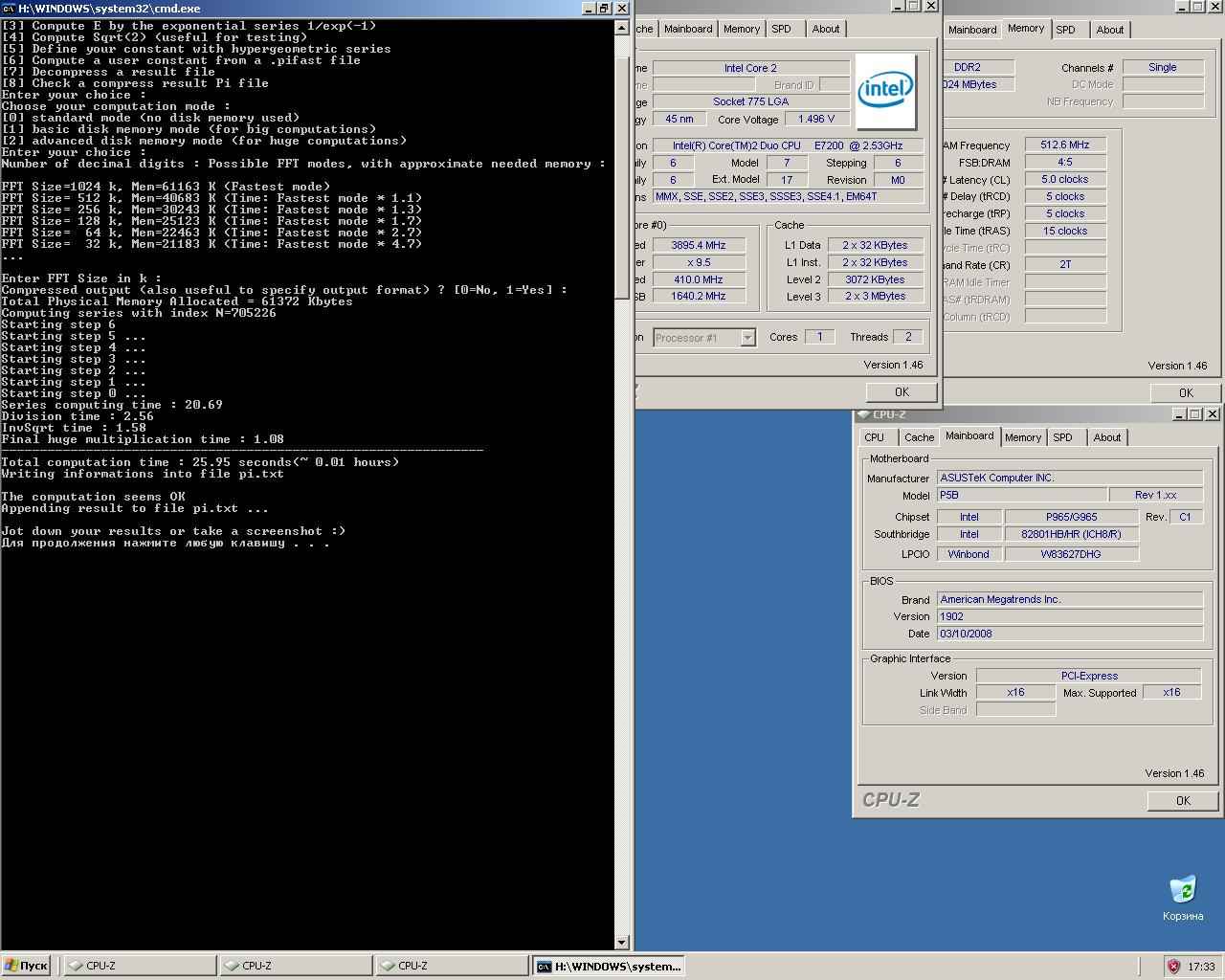Click the CAS Latency 5.0 clocks value
This screenshot has width=1225, height=980.
point(1065,179)
